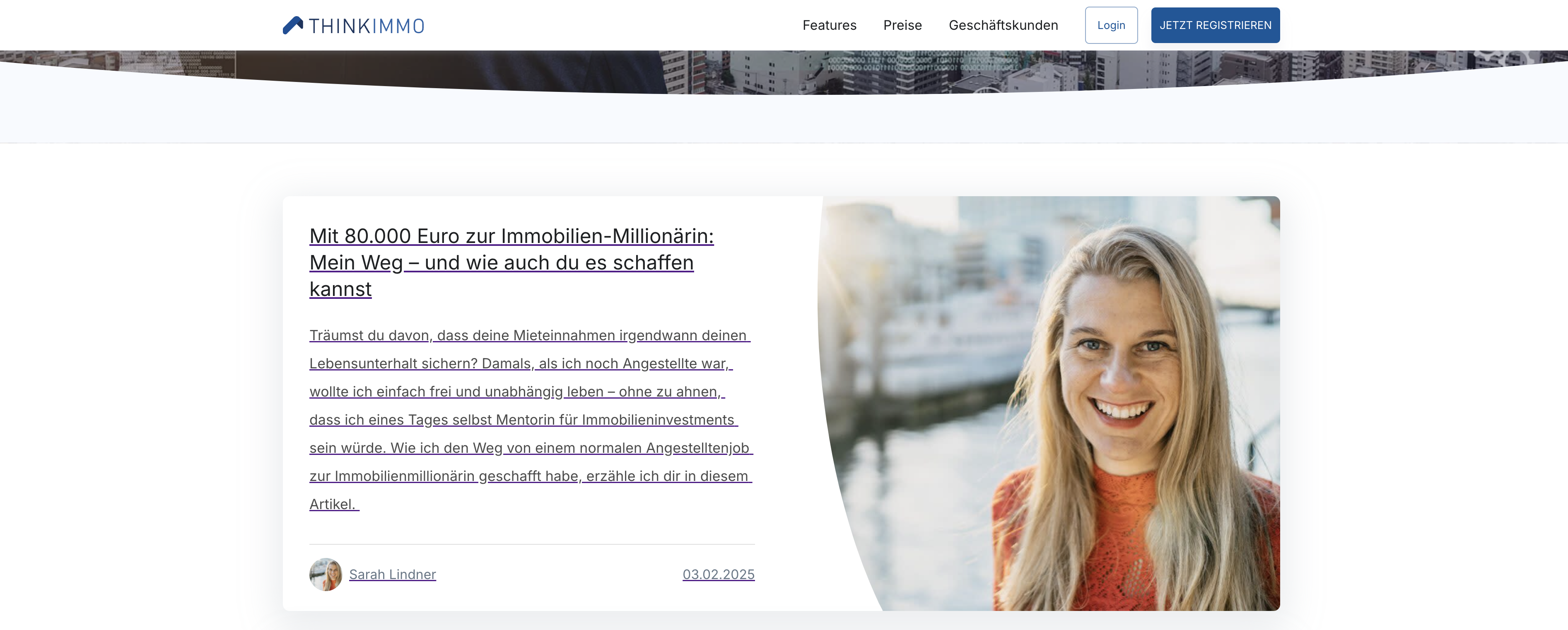Open the article titled Mit 80.000 Euro zur Immobilien-Millionärin
This screenshot has width=1568, height=630.
(x=511, y=263)
